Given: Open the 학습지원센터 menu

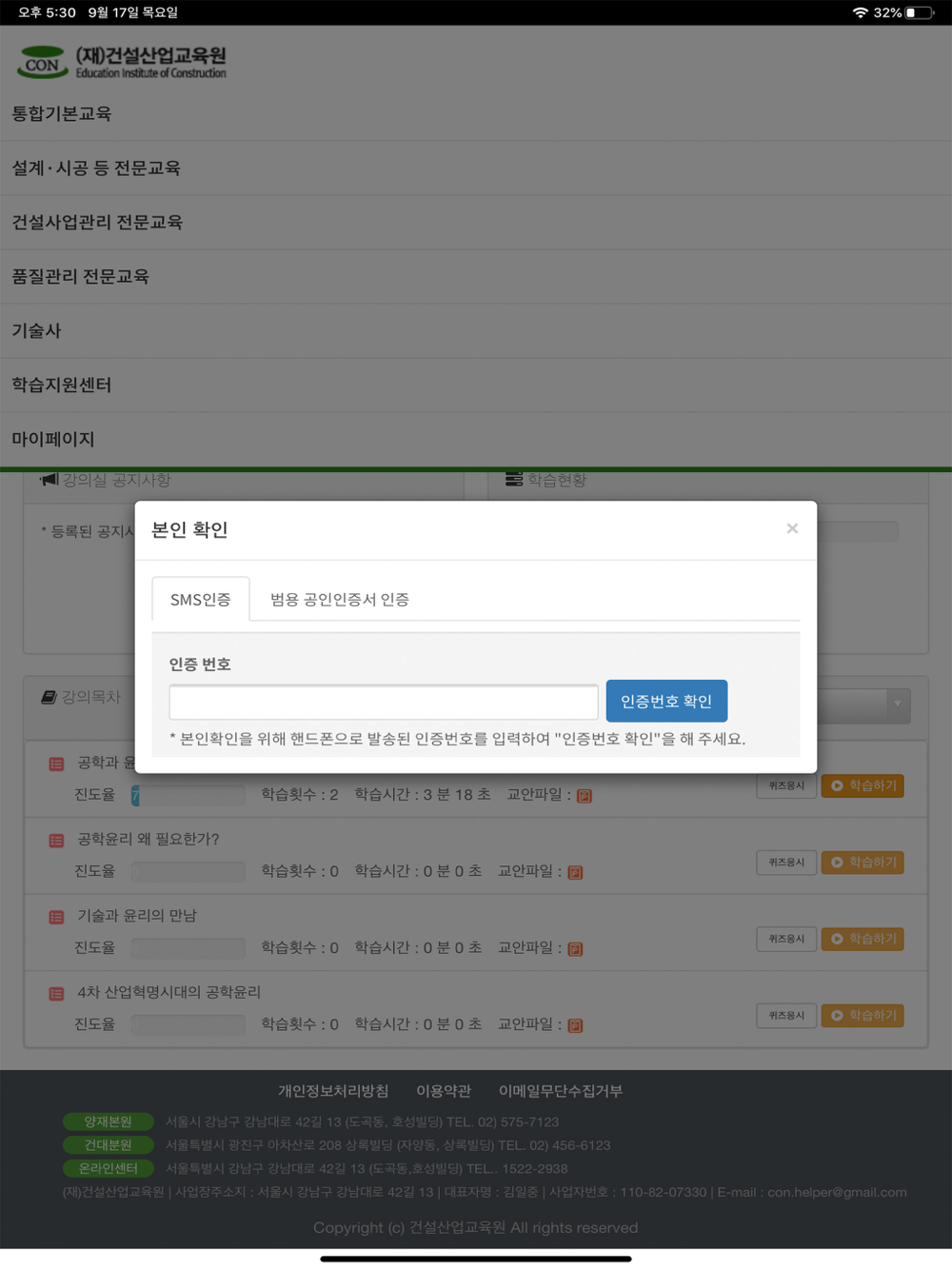Looking at the screenshot, I should click(x=62, y=386).
